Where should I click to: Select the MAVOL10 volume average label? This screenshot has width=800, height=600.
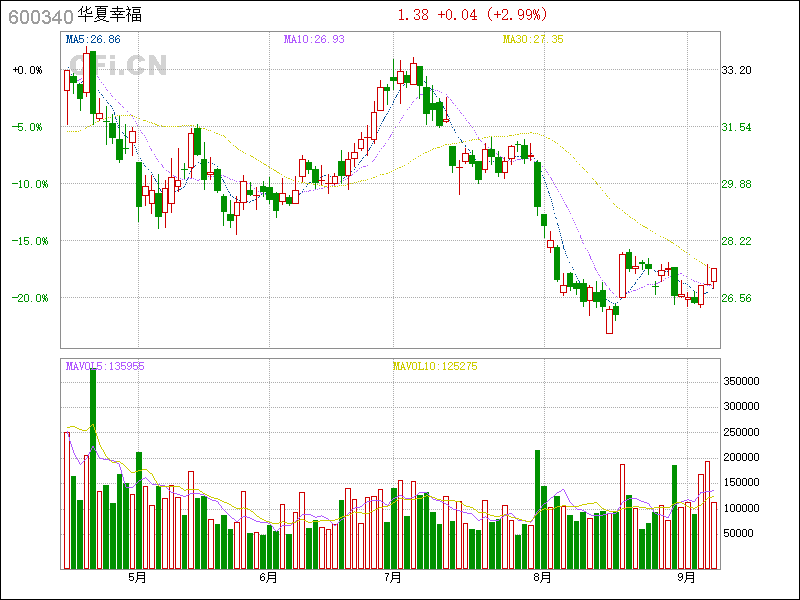tap(434, 367)
